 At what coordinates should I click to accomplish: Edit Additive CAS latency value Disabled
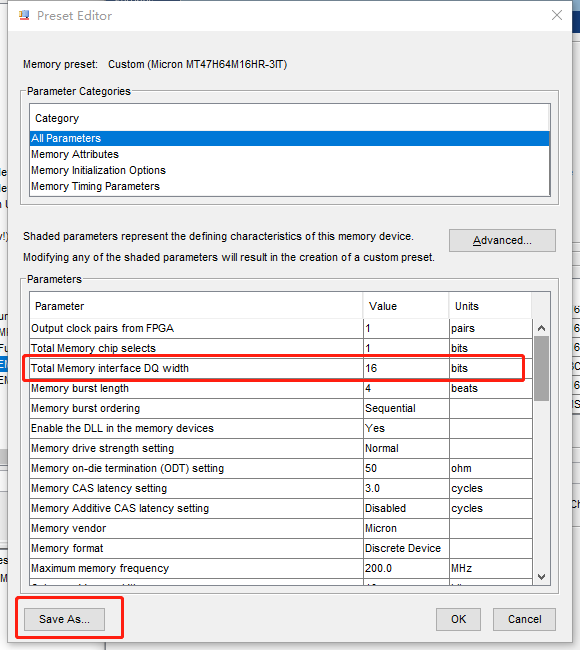click(x=406, y=508)
